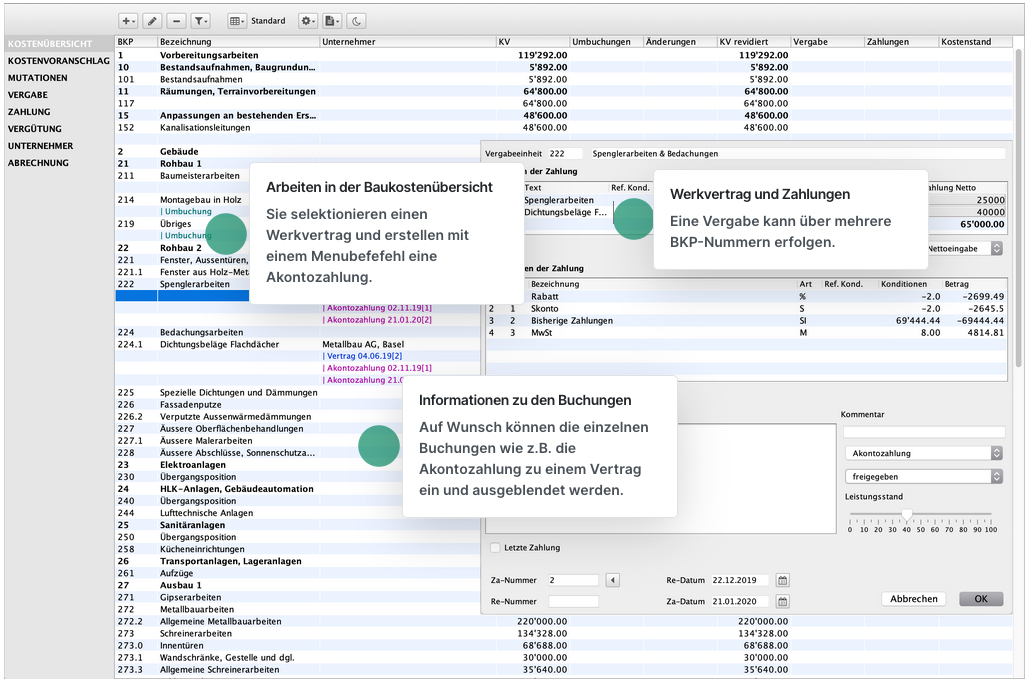Click the Bezeichnung column header
Screen dimensions: 1029x684
pyautogui.click(x=238, y=42)
